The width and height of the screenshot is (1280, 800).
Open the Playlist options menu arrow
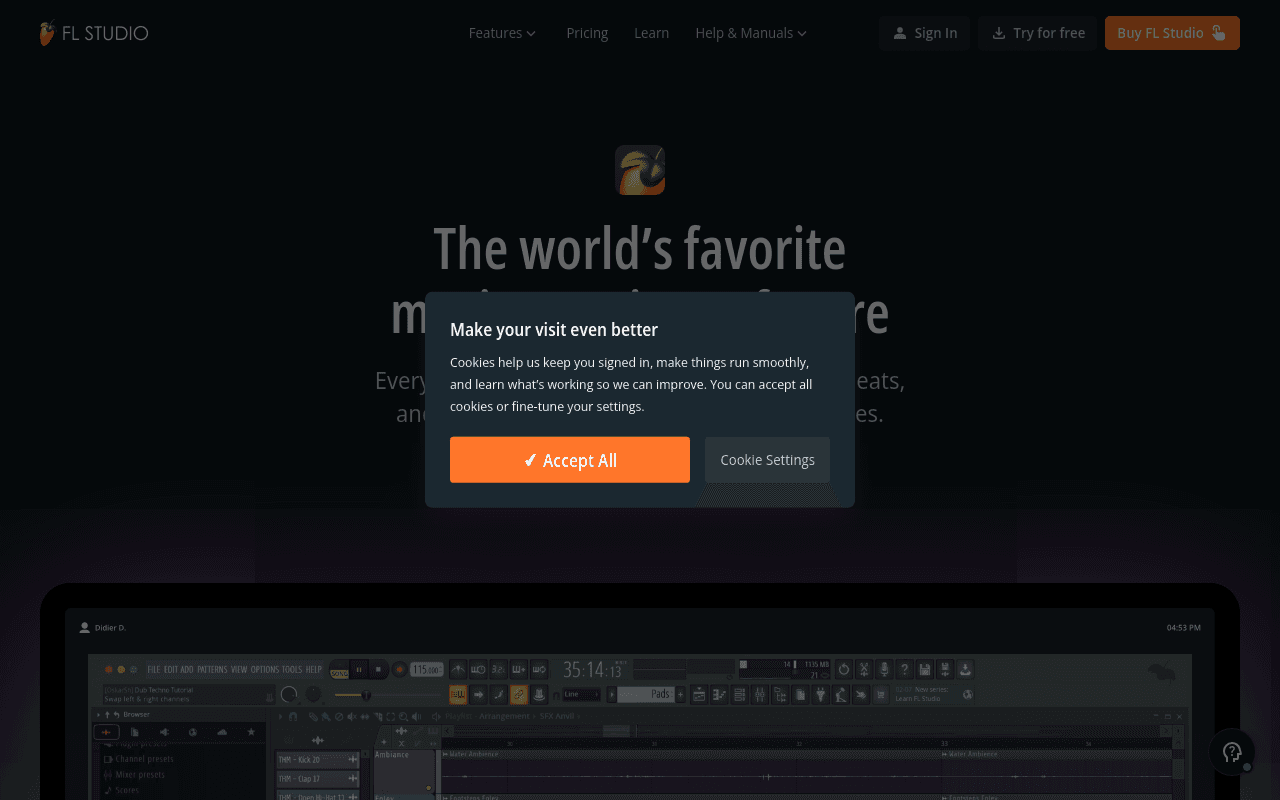pyautogui.click(x=280, y=716)
